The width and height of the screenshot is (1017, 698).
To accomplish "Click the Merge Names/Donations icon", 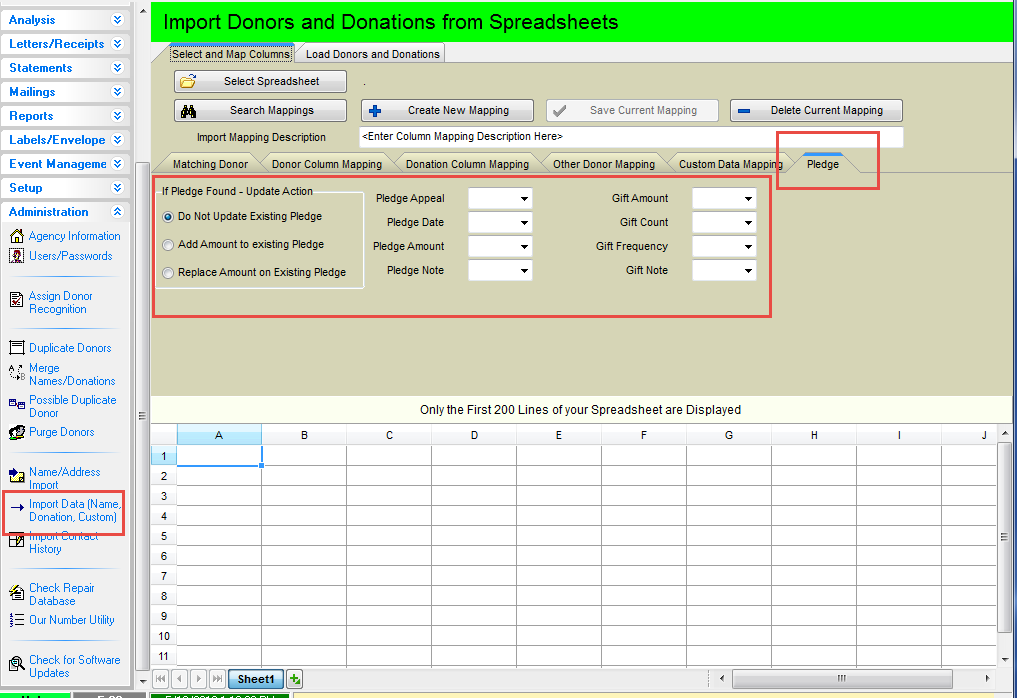I will (x=16, y=372).
